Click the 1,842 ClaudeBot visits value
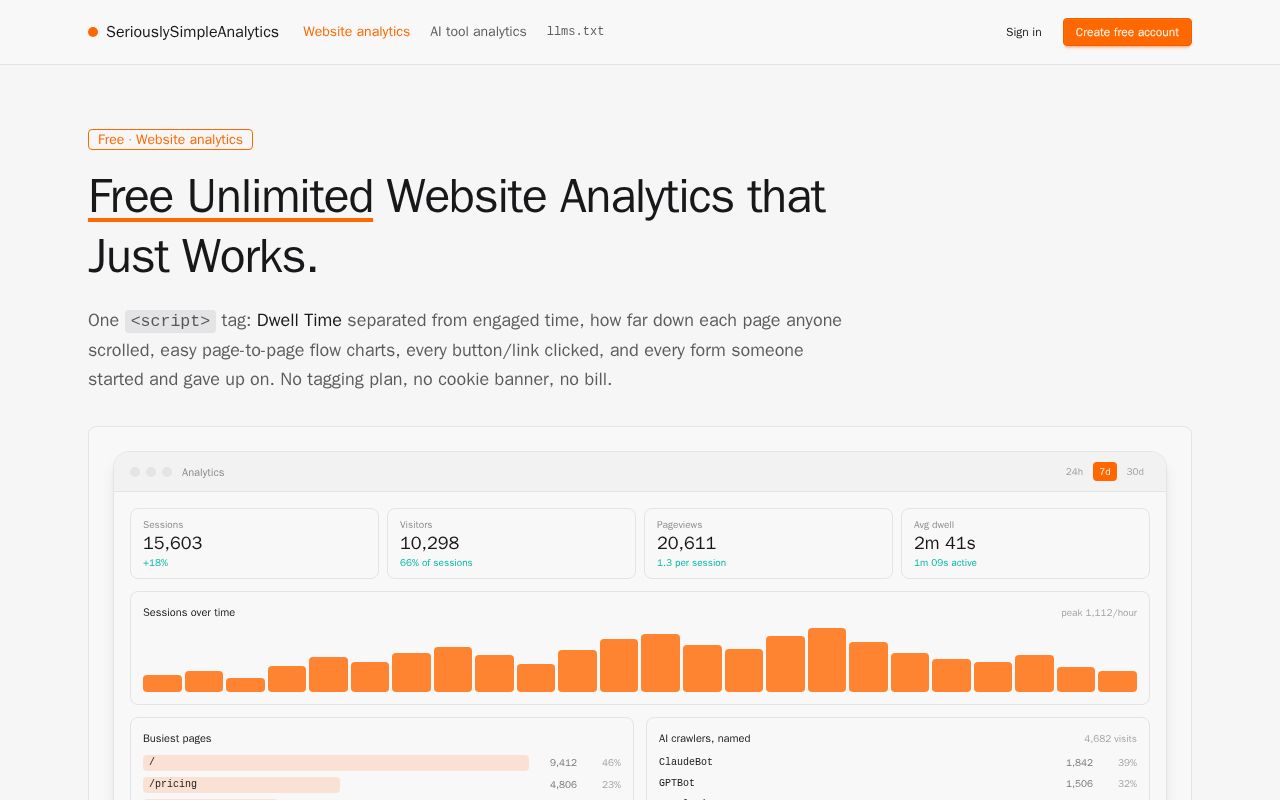 coord(1079,762)
